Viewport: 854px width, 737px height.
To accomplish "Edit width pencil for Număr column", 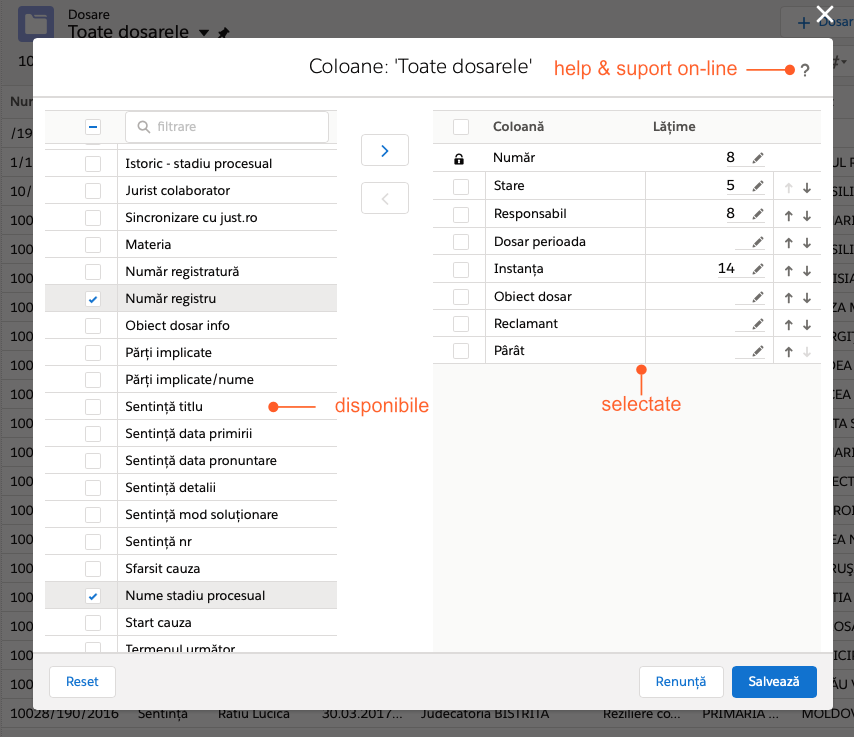I will pos(758,158).
